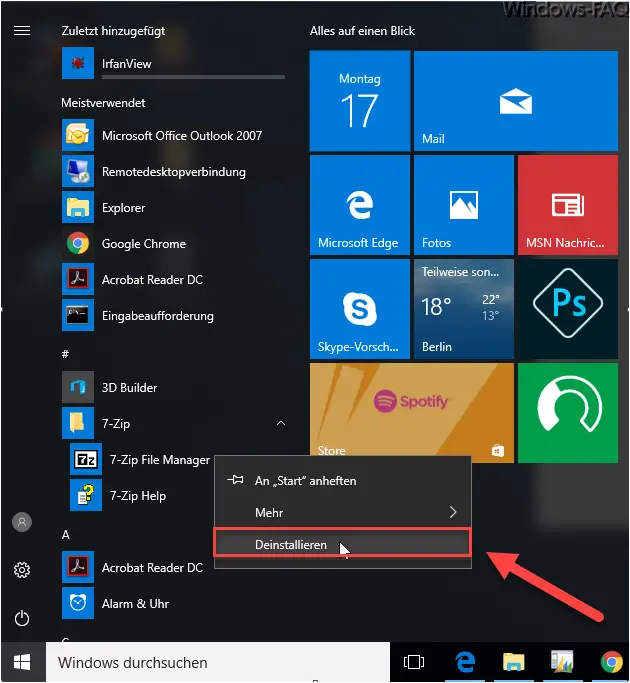Launch Edge from the taskbar
The height and width of the screenshot is (683, 630).
(x=465, y=662)
